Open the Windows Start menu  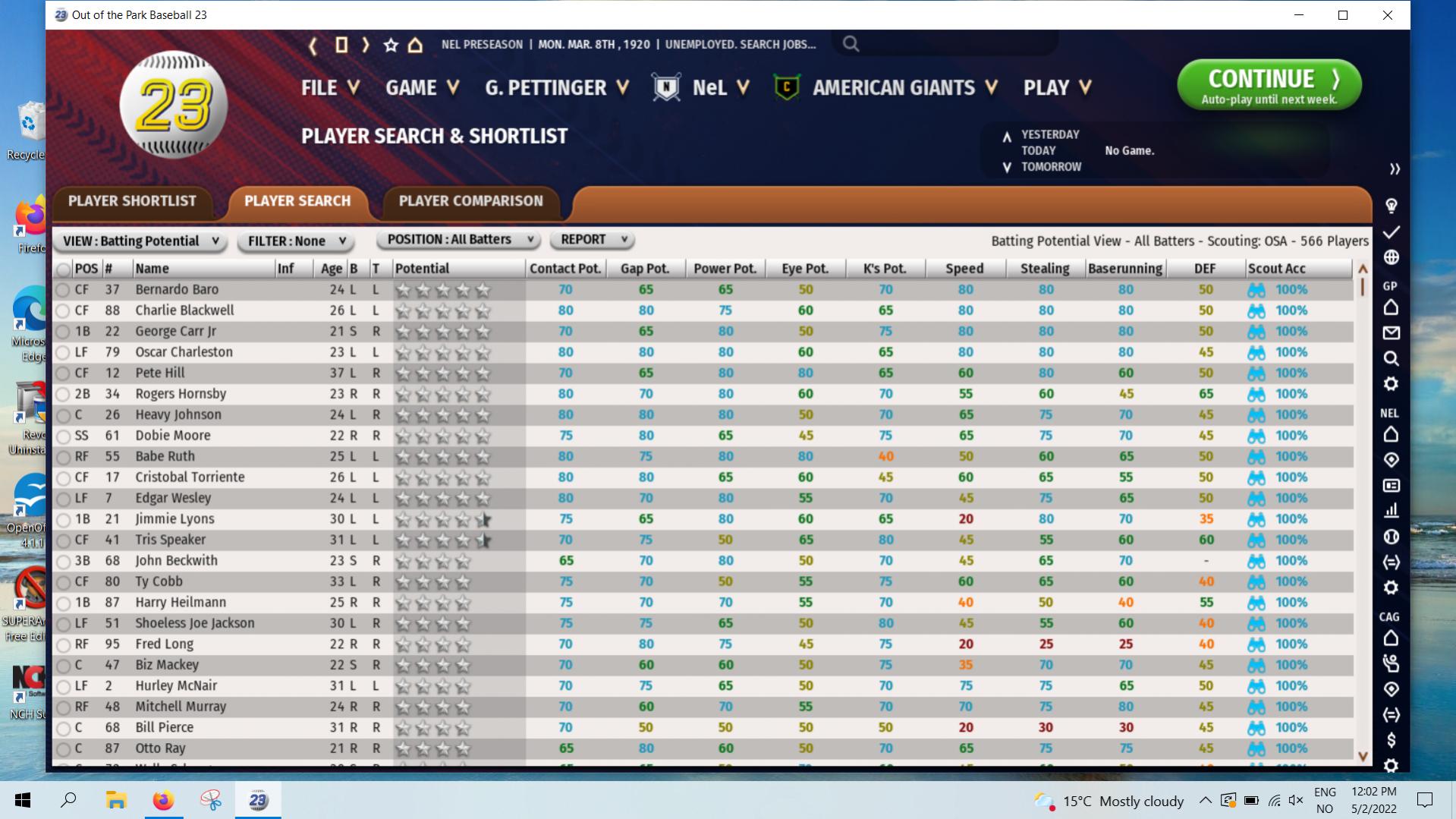22,800
